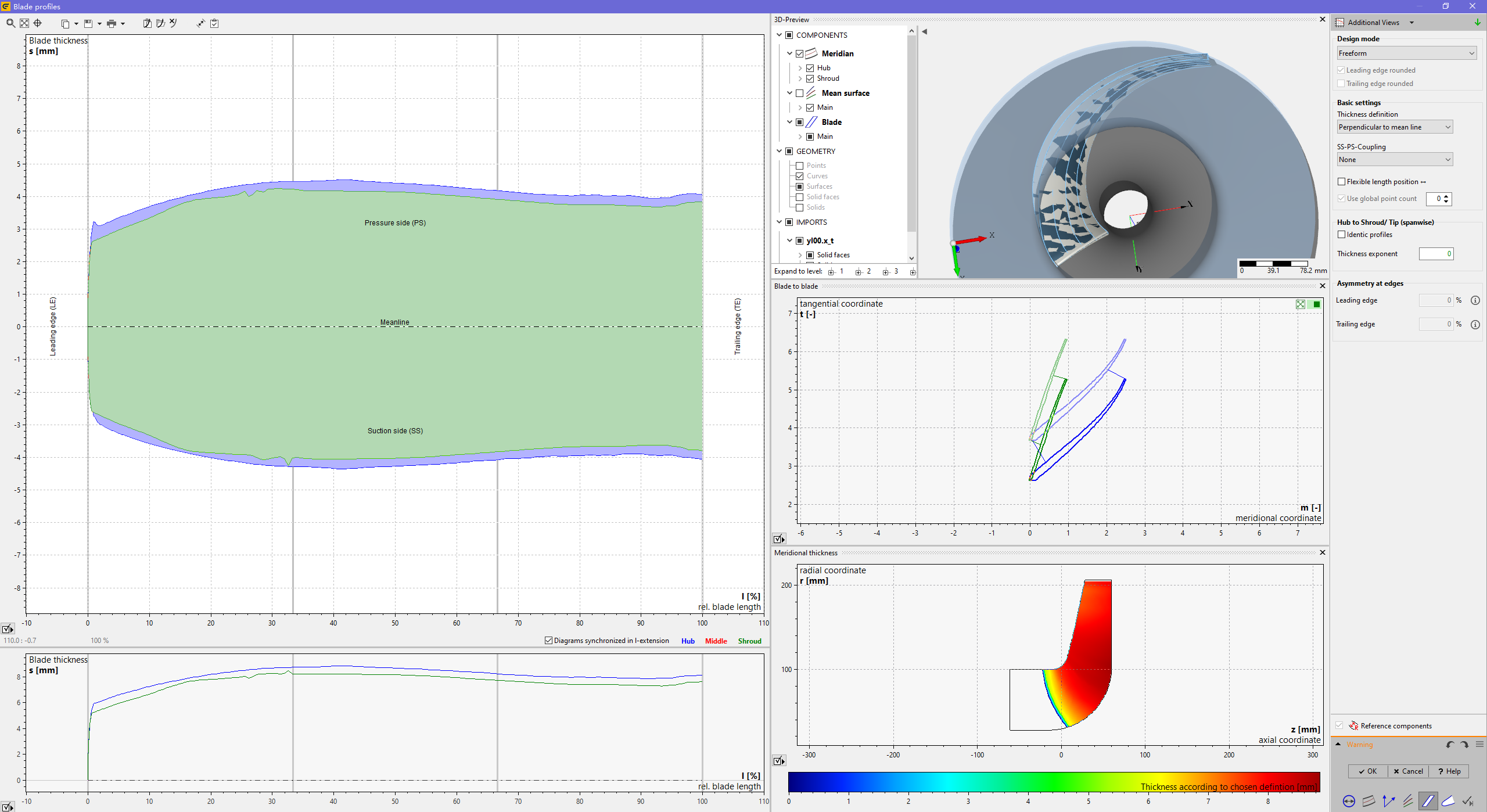1487x812 pixels.
Task: Click the copy diagram icon
Action: pos(65,24)
